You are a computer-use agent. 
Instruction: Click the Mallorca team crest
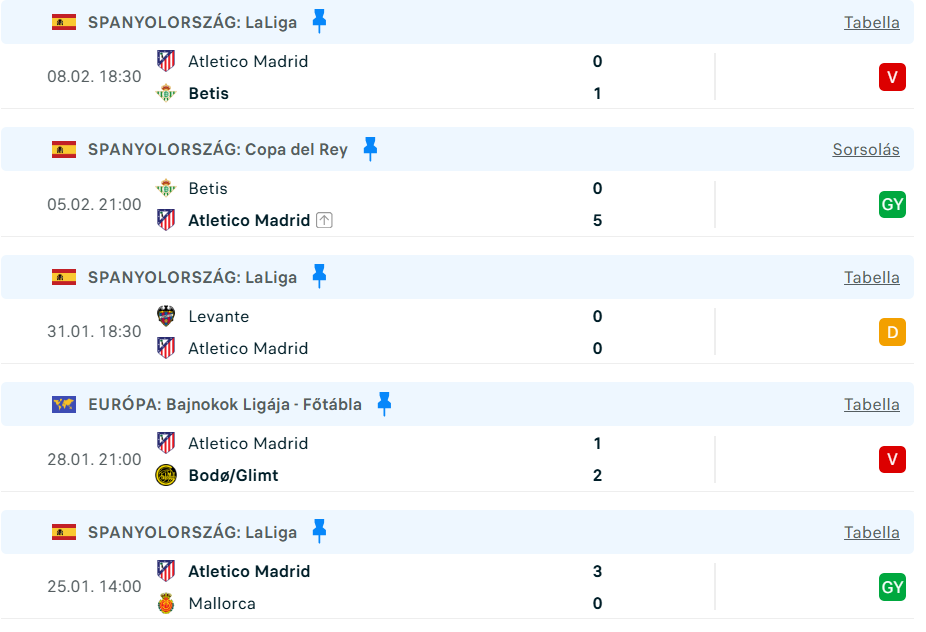pyautogui.click(x=166, y=603)
